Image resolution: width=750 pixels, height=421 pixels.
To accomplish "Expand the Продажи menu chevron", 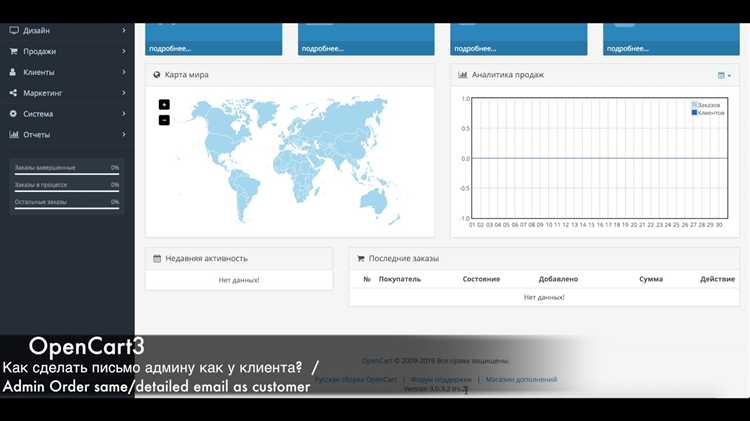I will tap(124, 51).
